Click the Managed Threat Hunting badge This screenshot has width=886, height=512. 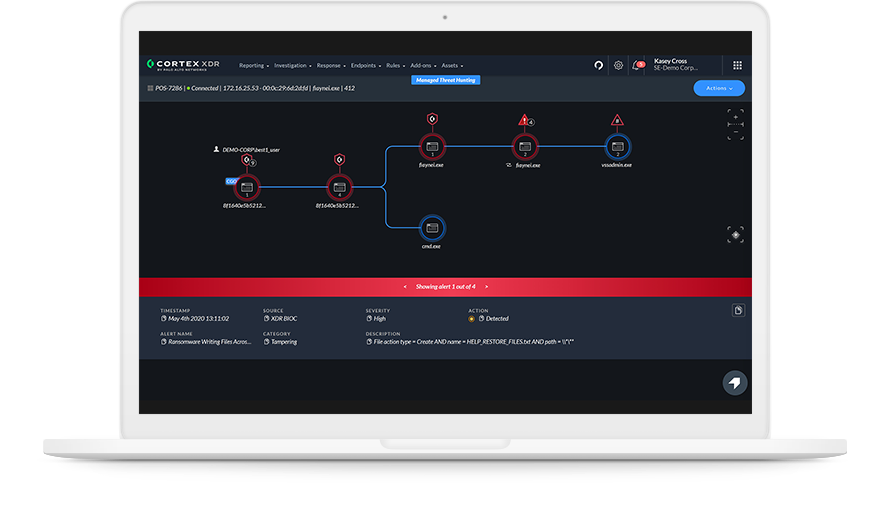(445, 80)
